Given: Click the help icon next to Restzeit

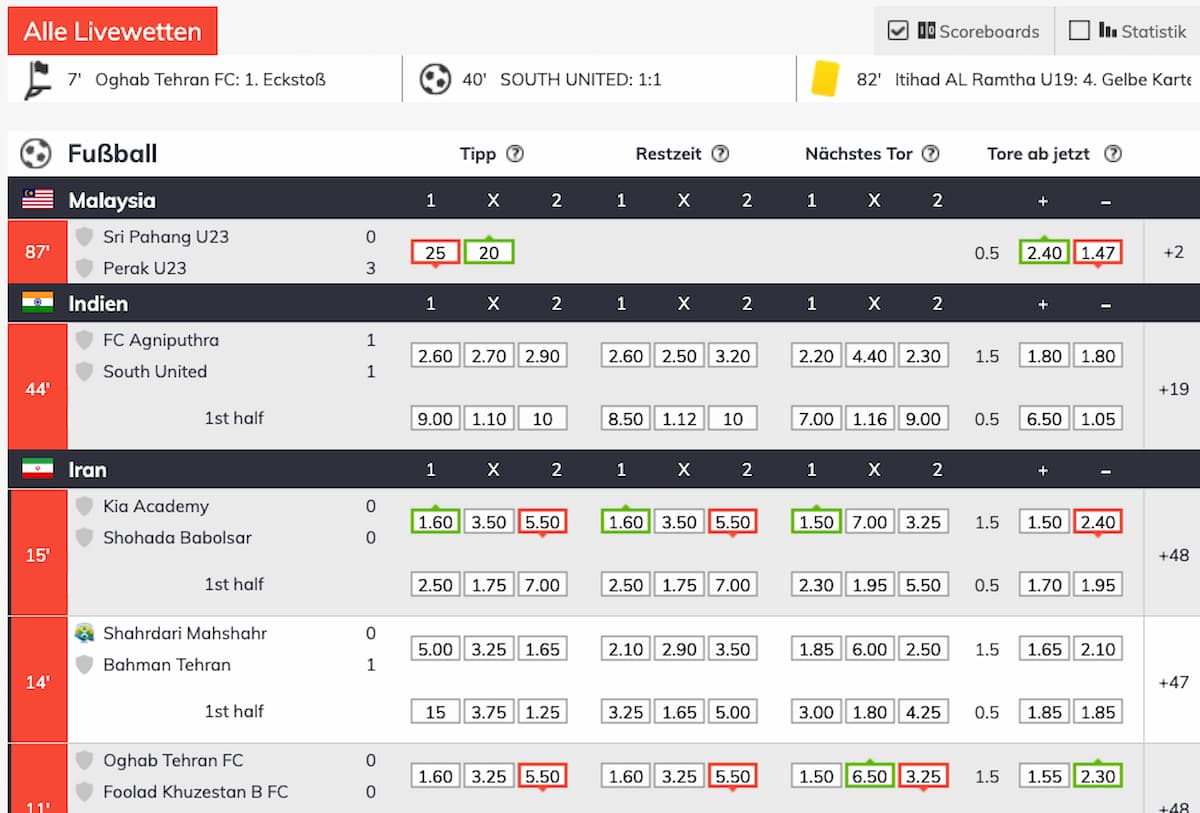Looking at the screenshot, I should pyautogui.click(x=720, y=154).
